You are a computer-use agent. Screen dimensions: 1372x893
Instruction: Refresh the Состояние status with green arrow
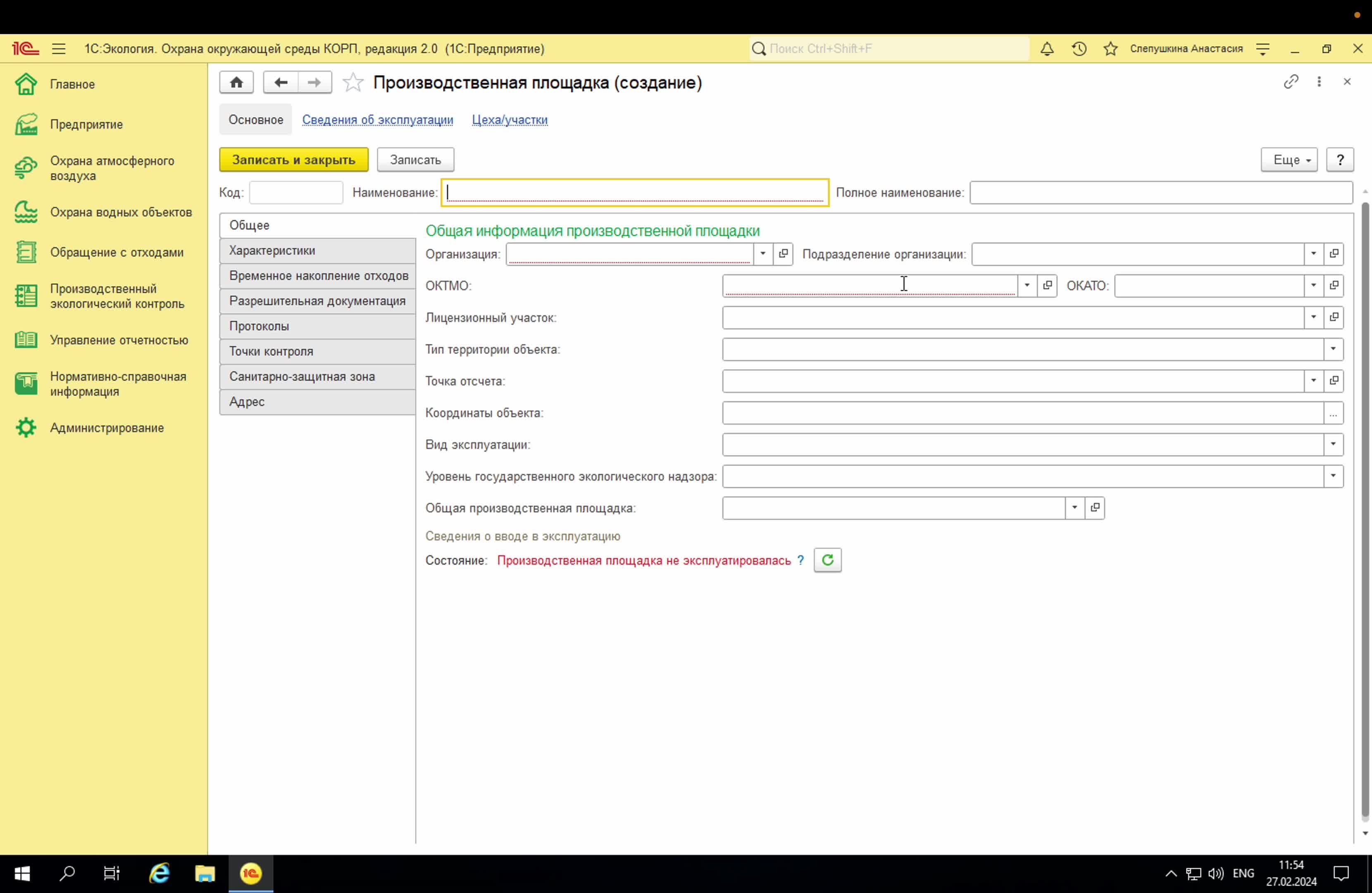pyautogui.click(x=827, y=560)
